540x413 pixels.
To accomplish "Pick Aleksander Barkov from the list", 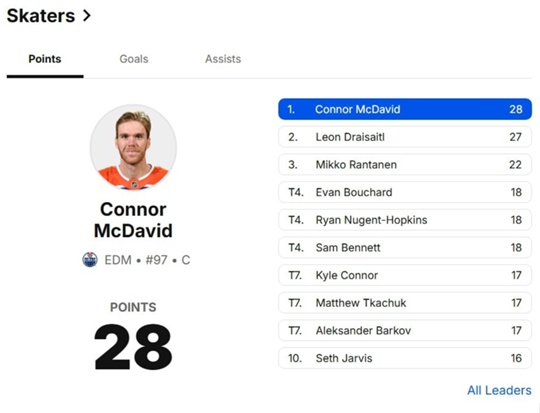I will (x=405, y=330).
